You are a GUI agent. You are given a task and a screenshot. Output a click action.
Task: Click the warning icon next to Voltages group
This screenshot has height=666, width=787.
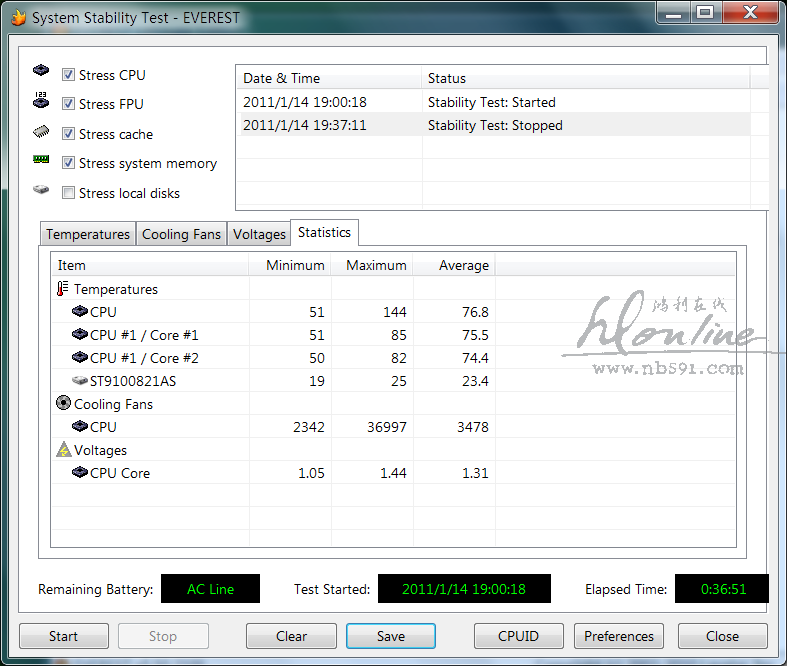pyautogui.click(x=63, y=450)
